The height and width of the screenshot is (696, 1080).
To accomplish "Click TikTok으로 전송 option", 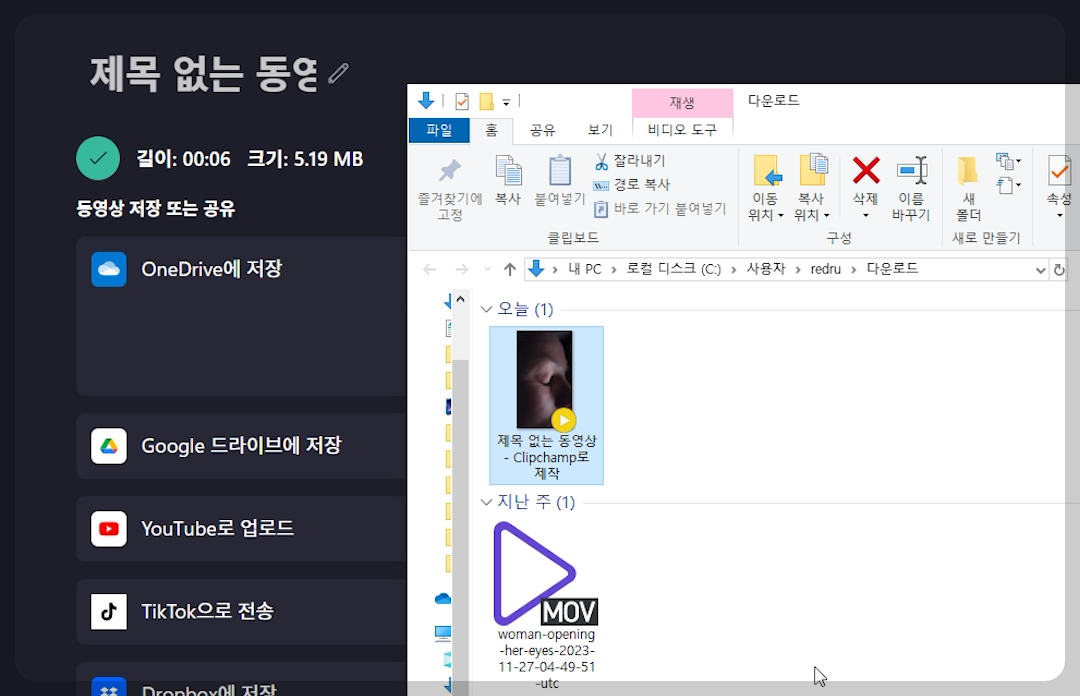I will pos(207,611).
